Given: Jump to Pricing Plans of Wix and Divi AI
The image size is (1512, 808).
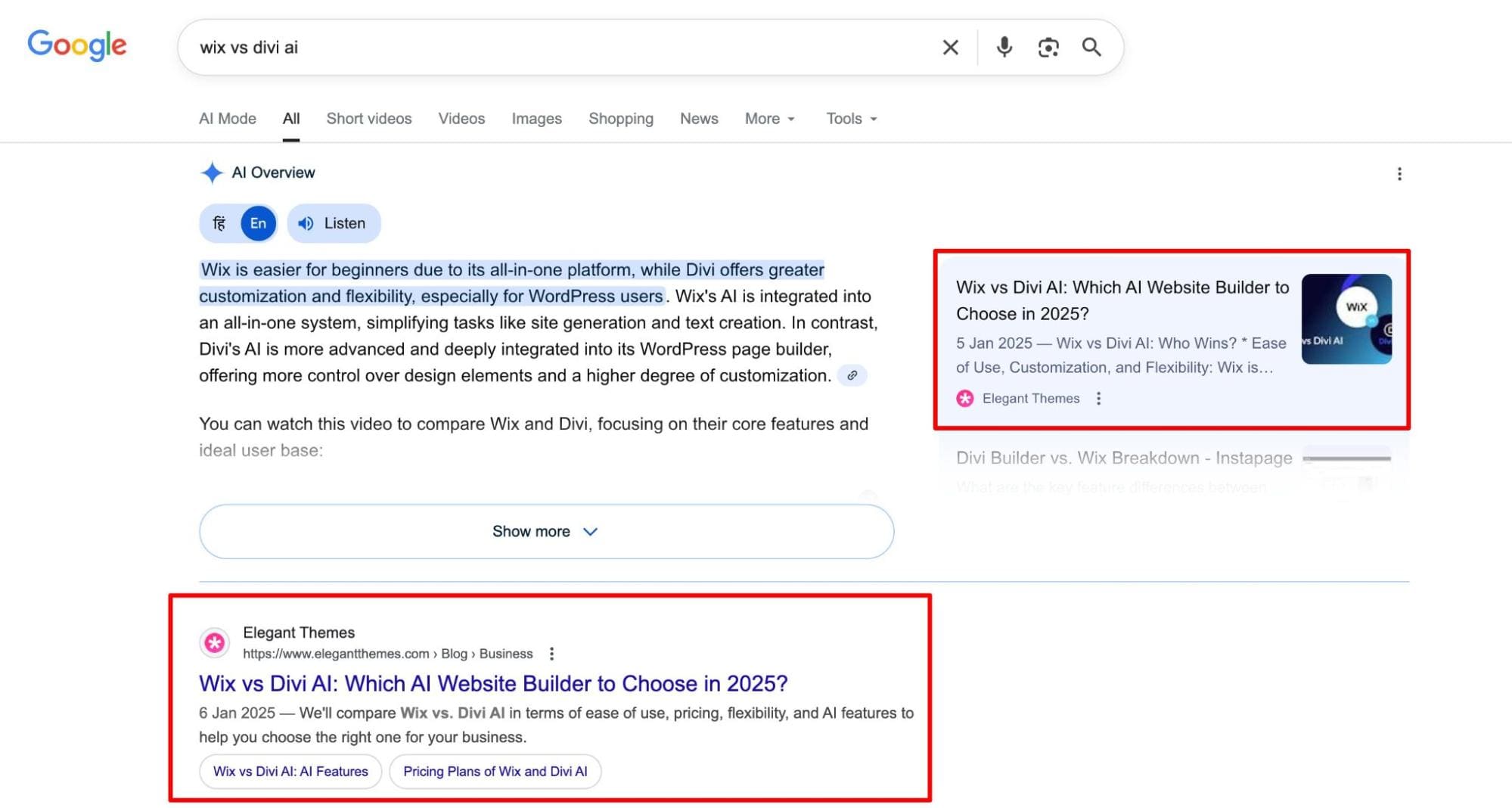Looking at the screenshot, I should pyautogui.click(x=495, y=772).
